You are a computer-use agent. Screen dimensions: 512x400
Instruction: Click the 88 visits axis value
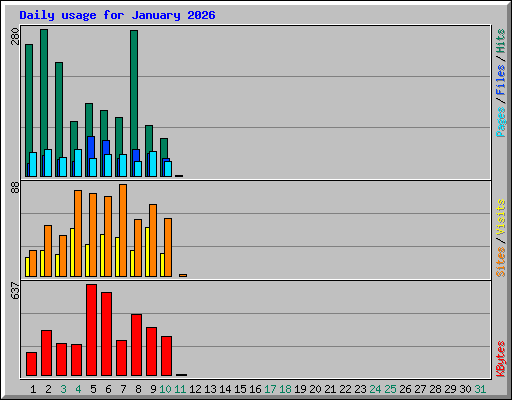click(16, 187)
